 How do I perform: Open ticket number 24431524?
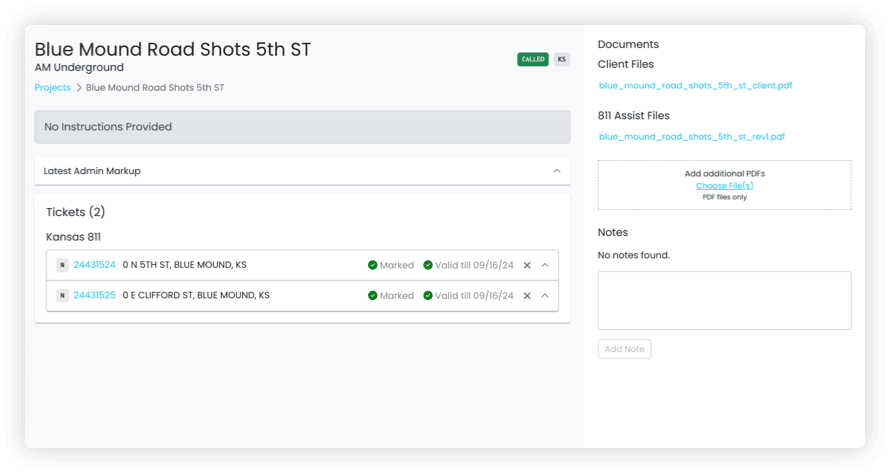[x=94, y=266]
